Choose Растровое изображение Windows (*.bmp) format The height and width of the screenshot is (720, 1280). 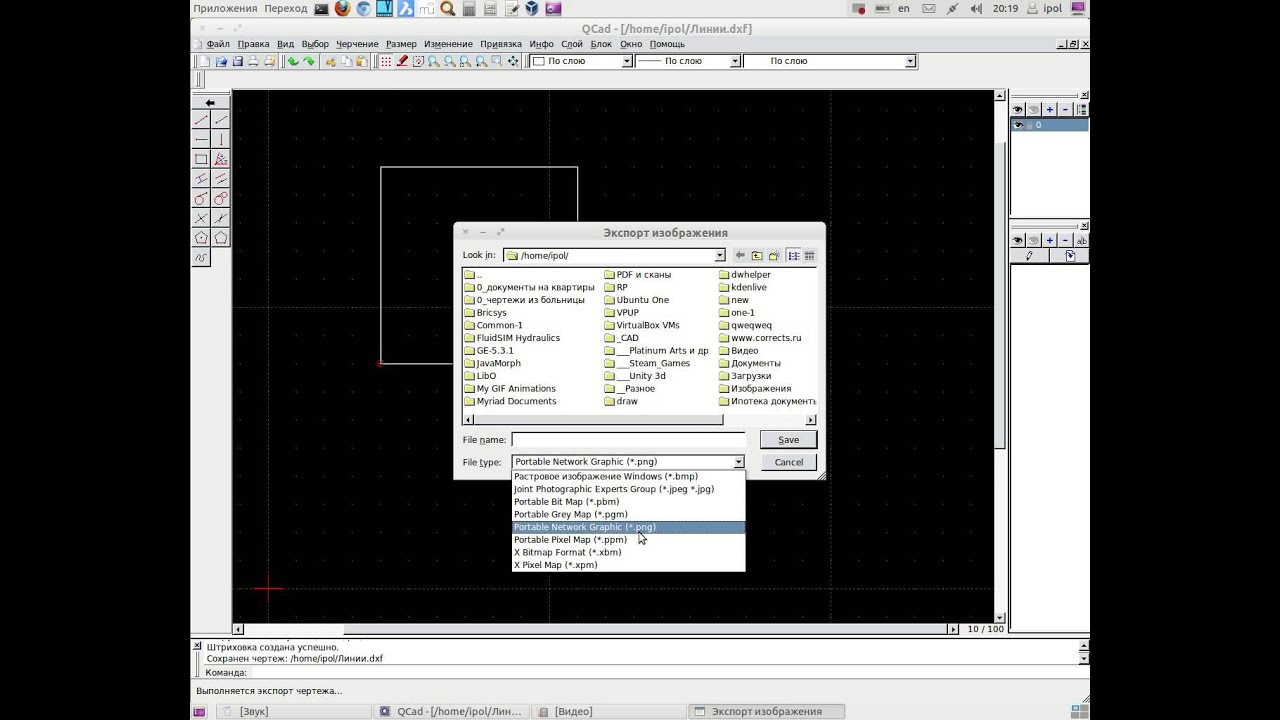[x=628, y=477]
